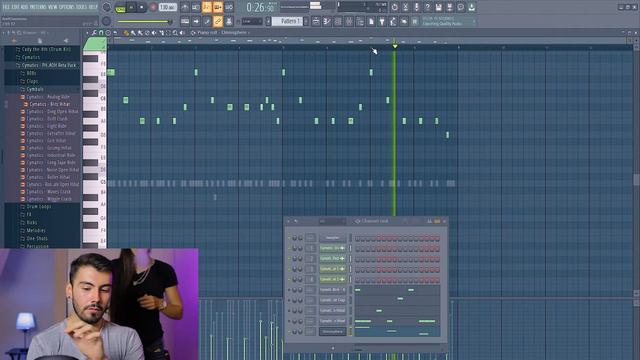Viewport: 640px width, 360px height.
Task: Open the piano roll menu arrow
Action: click(87, 33)
